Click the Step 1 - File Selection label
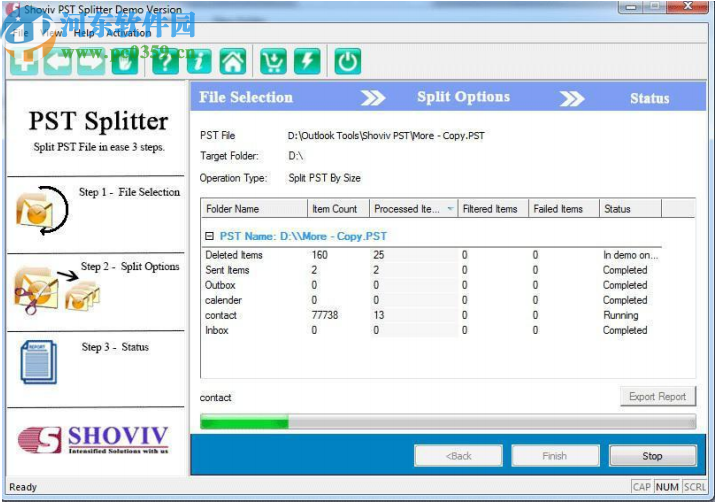716x503 pixels. pyautogui.click(x=129, y=192)
